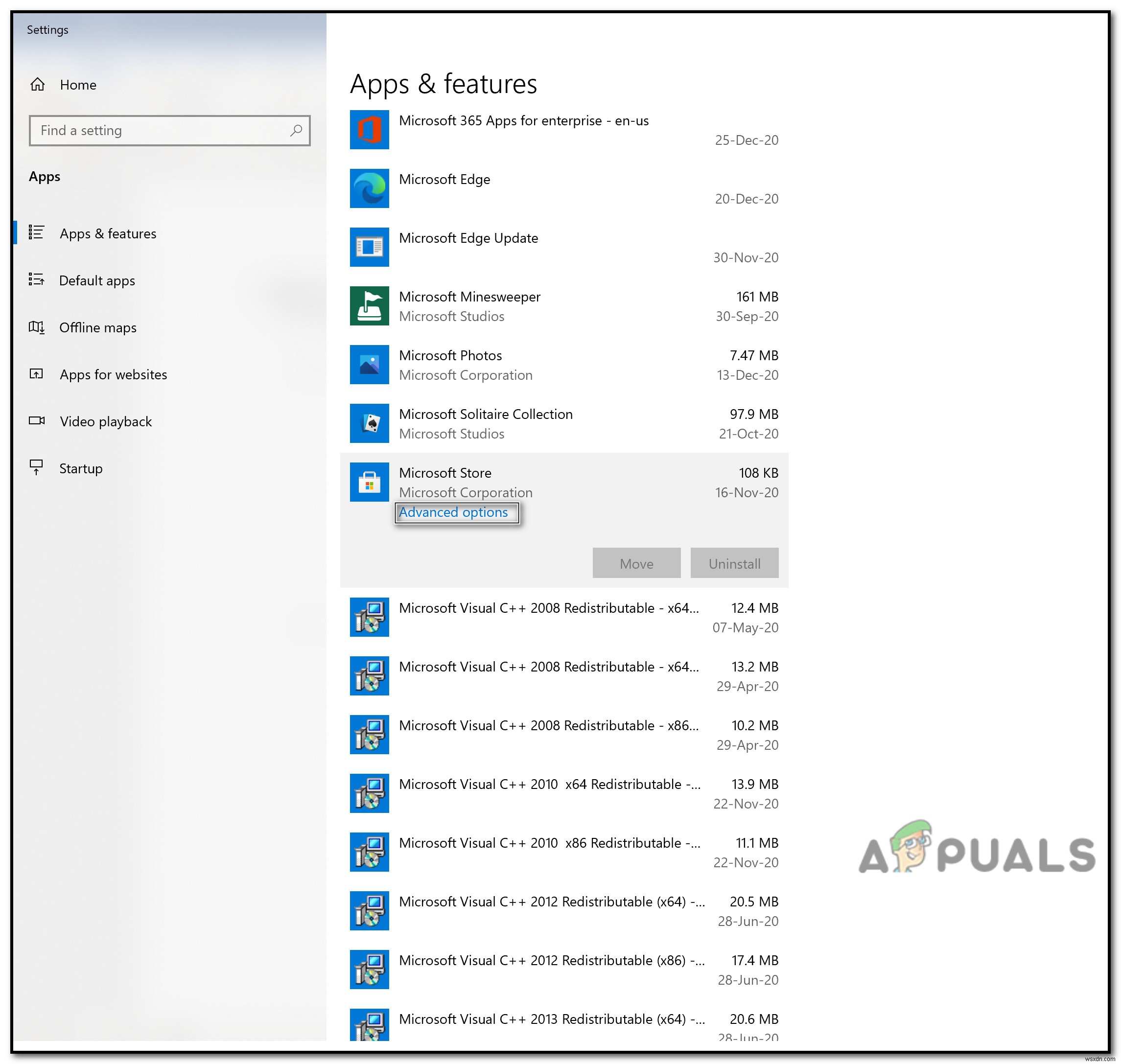Open Advanced options for Microsoft Store

454,512
